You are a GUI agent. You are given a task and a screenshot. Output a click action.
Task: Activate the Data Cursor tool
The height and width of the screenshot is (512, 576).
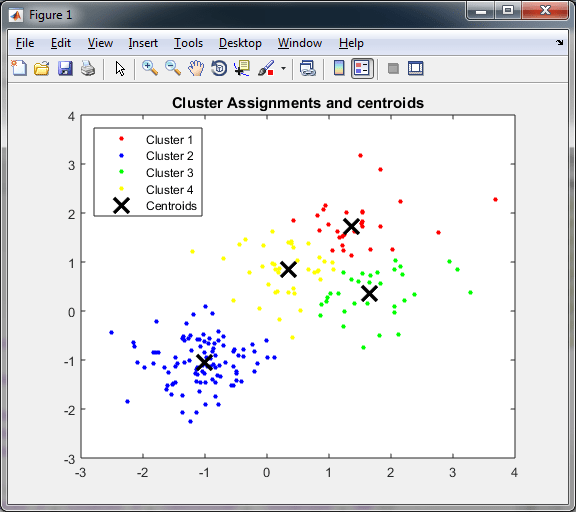coord(242,68)
